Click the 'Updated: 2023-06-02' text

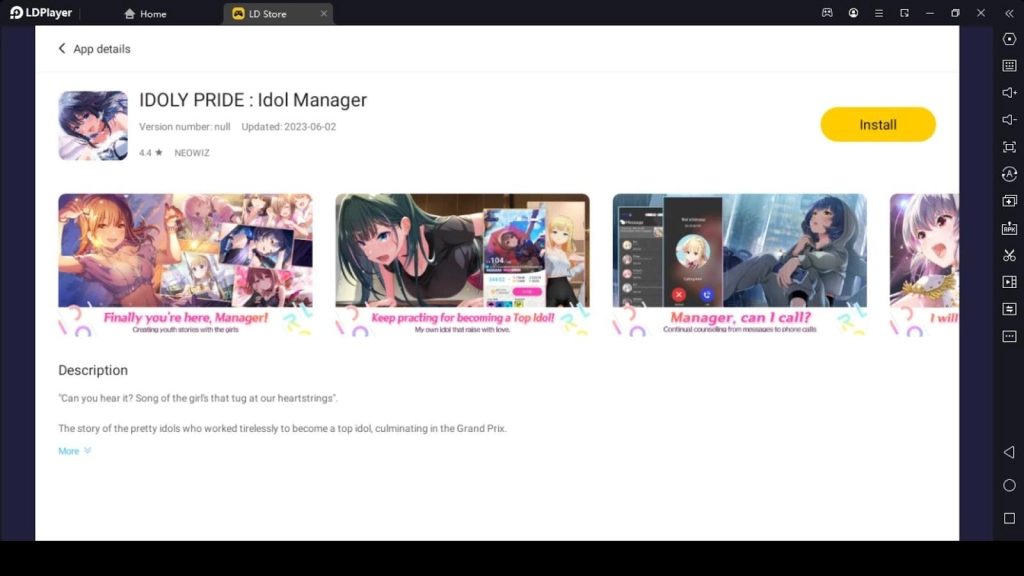coord(289,127)
